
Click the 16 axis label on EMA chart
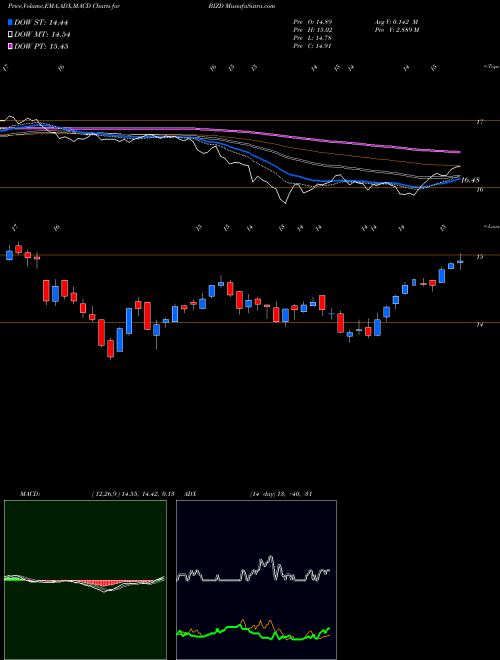(480, 190)
